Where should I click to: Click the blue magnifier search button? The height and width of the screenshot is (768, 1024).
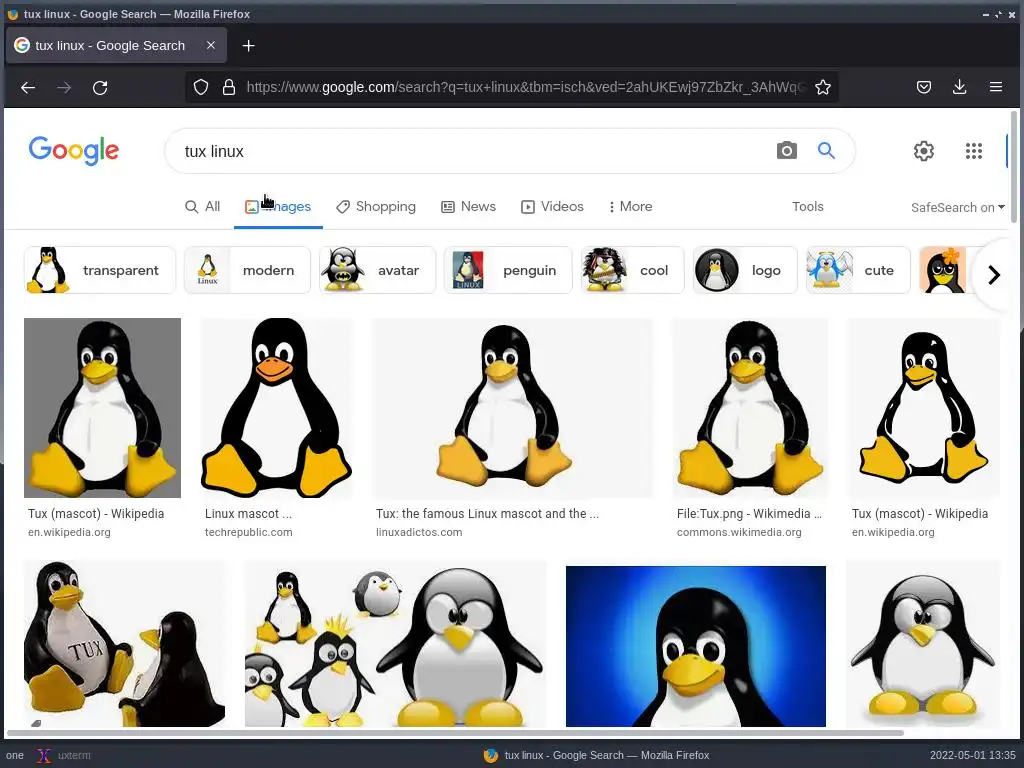pos(826,151)
